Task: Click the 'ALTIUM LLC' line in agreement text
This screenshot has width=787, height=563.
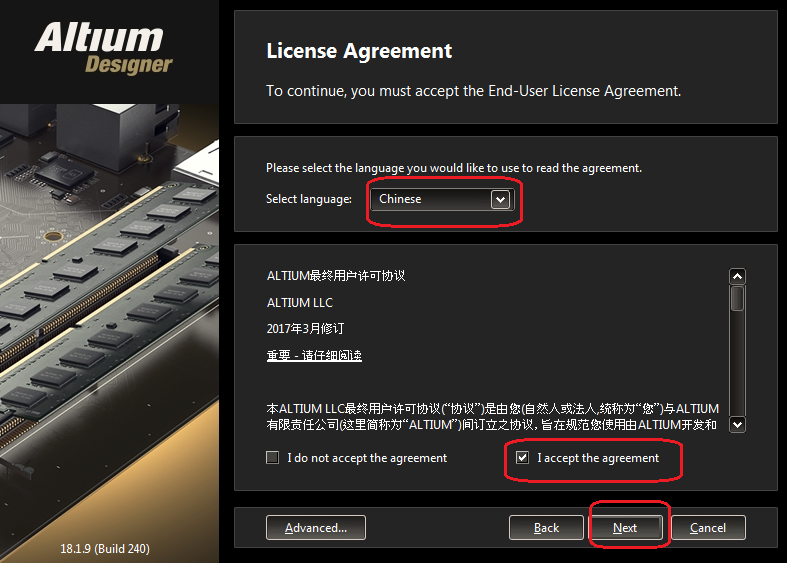Action: 300,303
